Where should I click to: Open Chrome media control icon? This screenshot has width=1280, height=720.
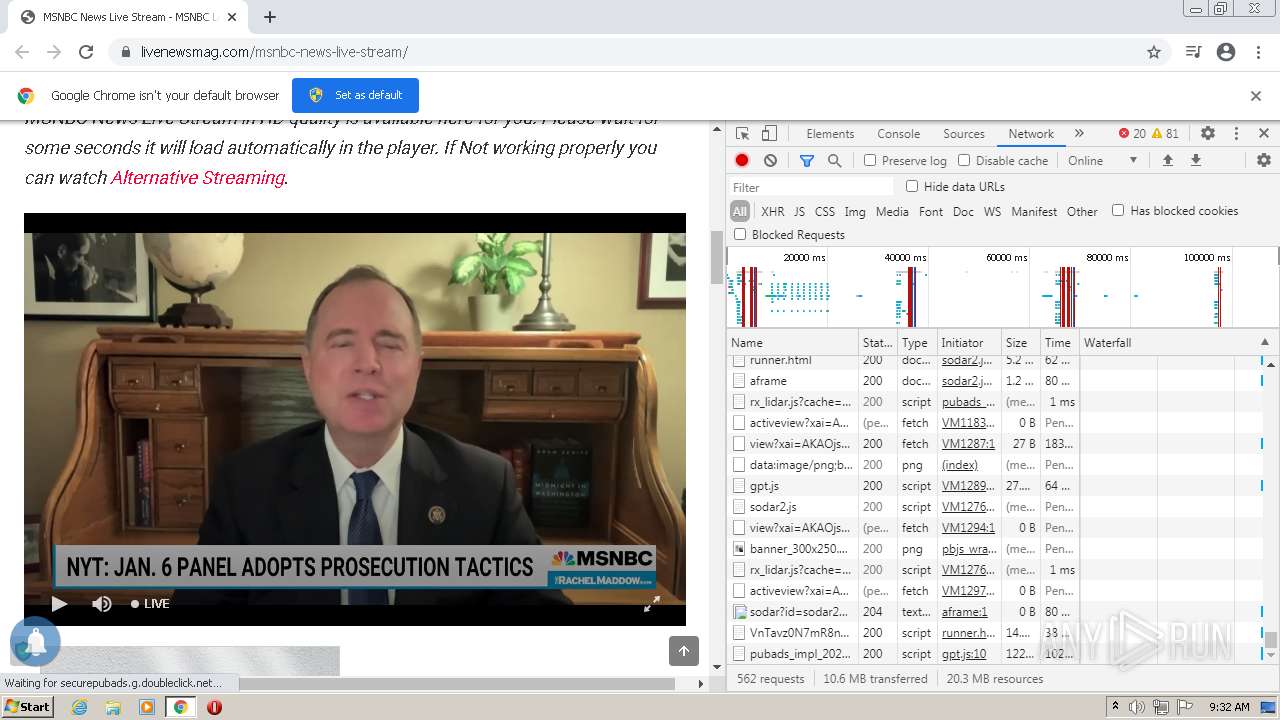tap(1193, 52)
